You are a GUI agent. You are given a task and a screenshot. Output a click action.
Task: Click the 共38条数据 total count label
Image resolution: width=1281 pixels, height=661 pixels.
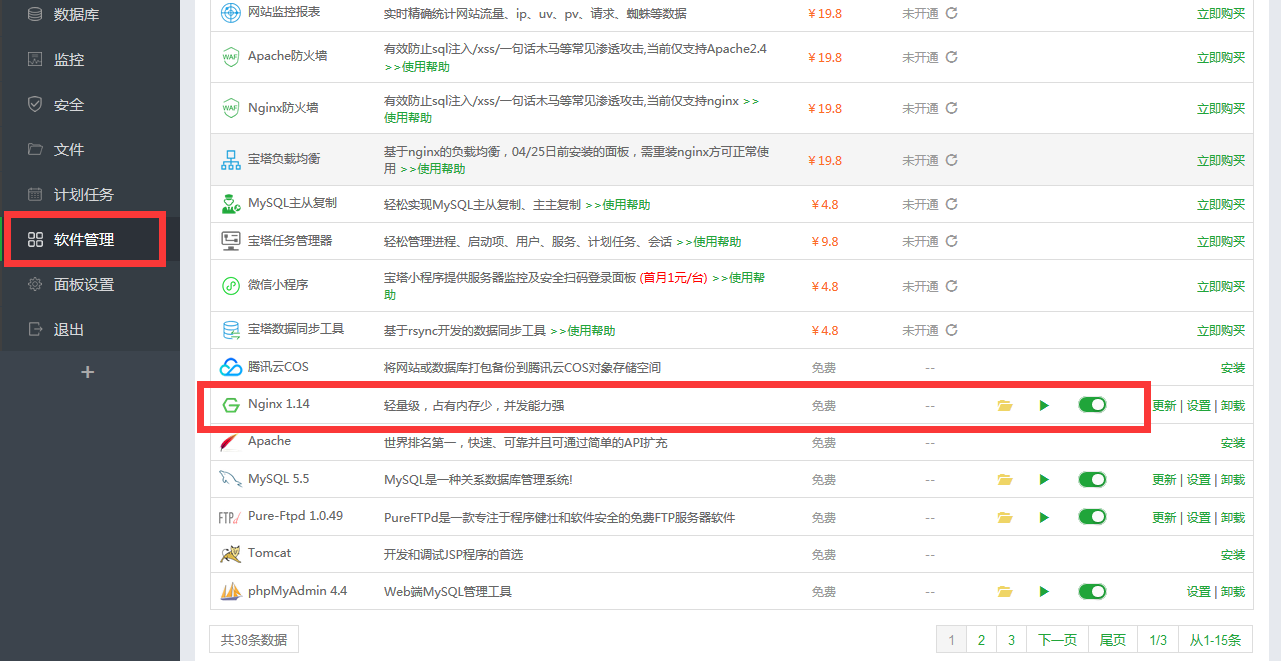(254, 640)
